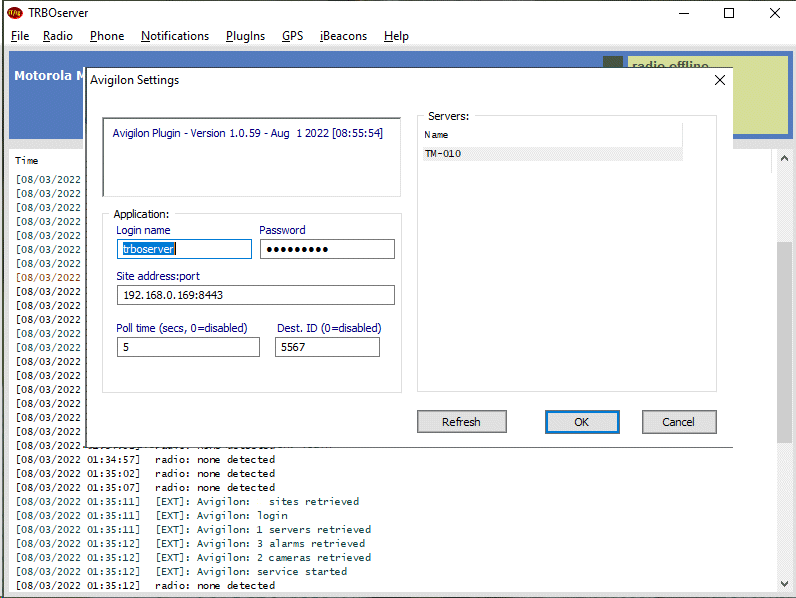796x598 pixels.
Task: Click the TRBOserver app icon in title bar
Action: click(14, 13)
